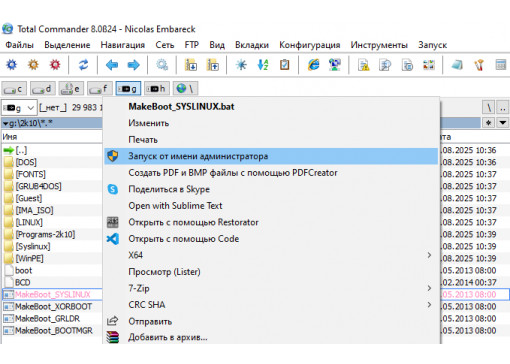The width and height of the screenshot is (510, 364).
Task: Open the FTP menu
Action: tap(192, 45)
